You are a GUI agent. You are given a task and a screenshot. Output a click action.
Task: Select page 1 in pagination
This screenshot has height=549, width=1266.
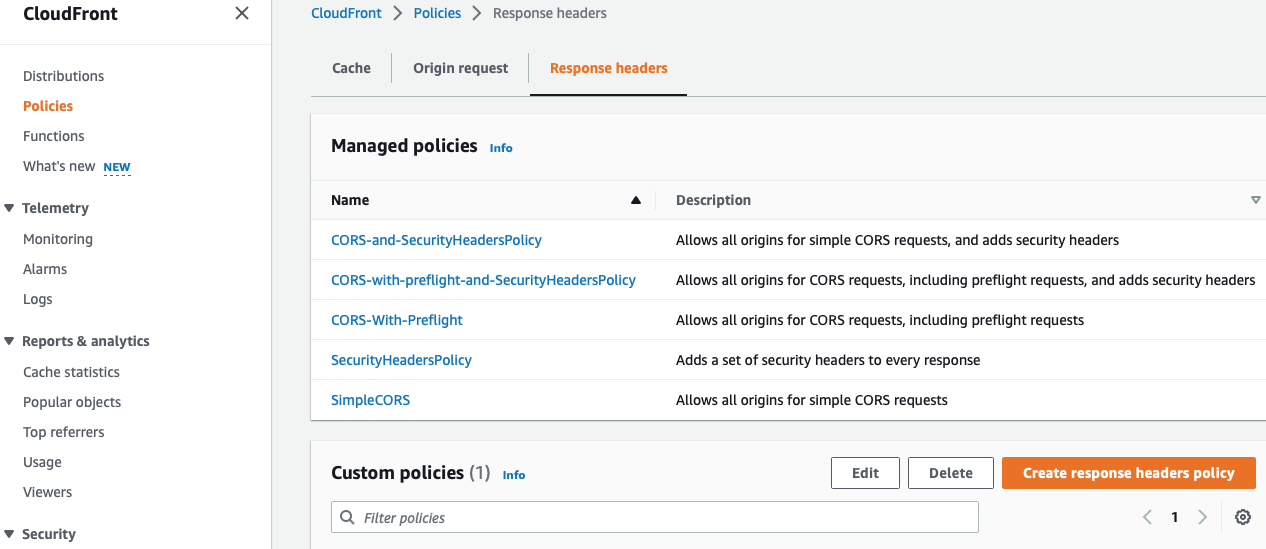(1175, 517)
